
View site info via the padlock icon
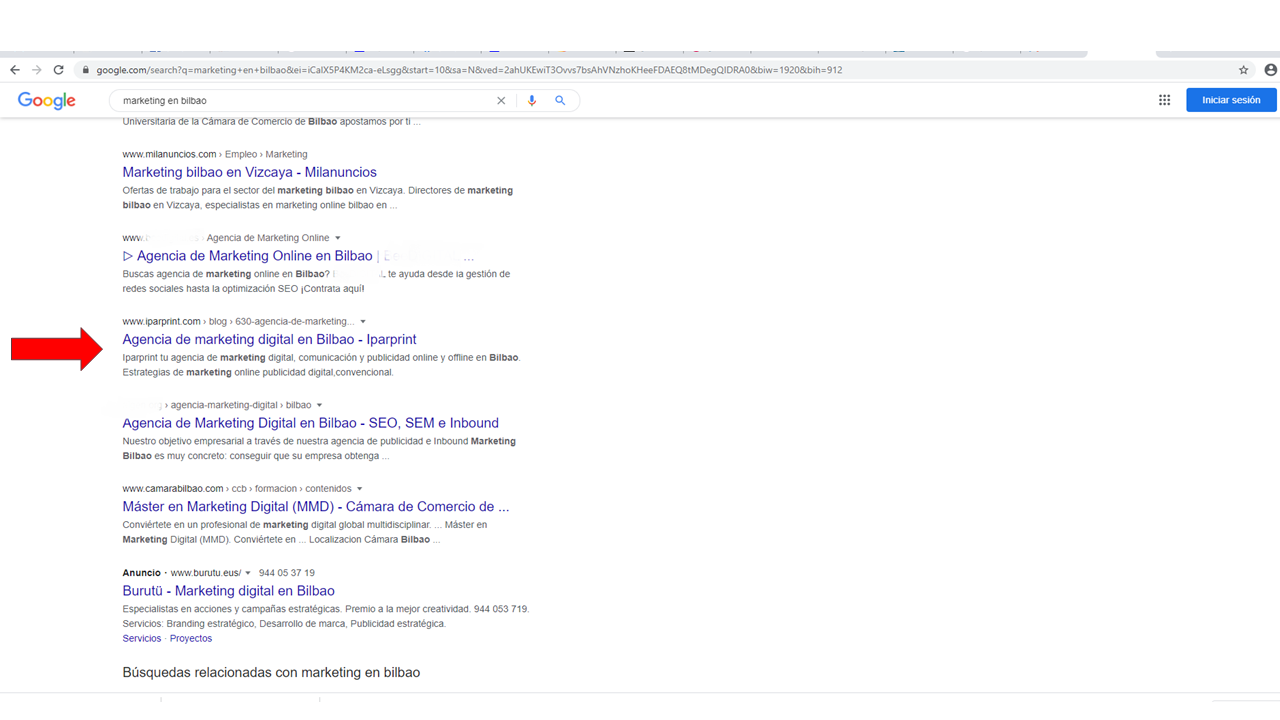pos(86,70)
